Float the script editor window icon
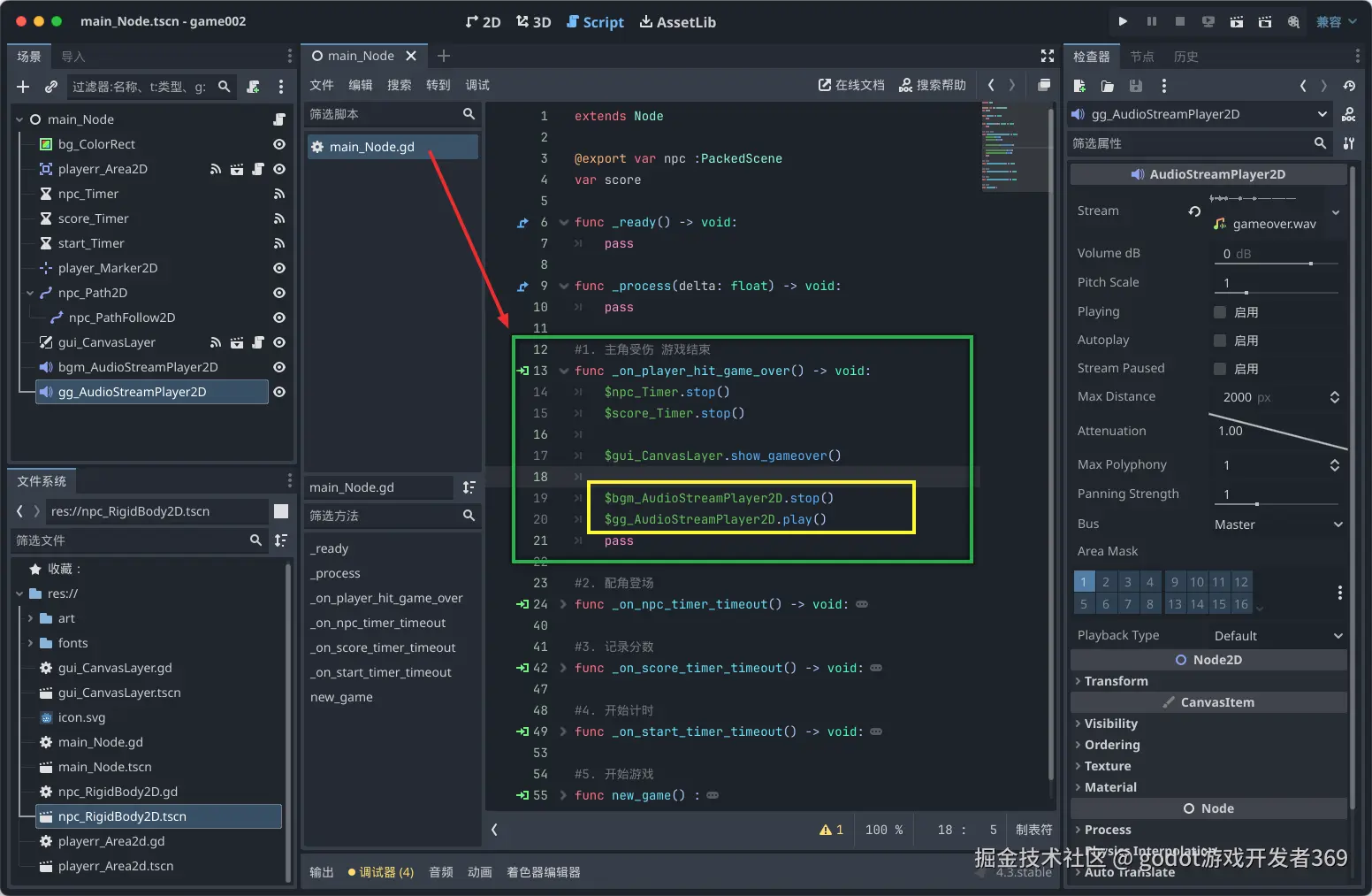 pos(1044,85)
